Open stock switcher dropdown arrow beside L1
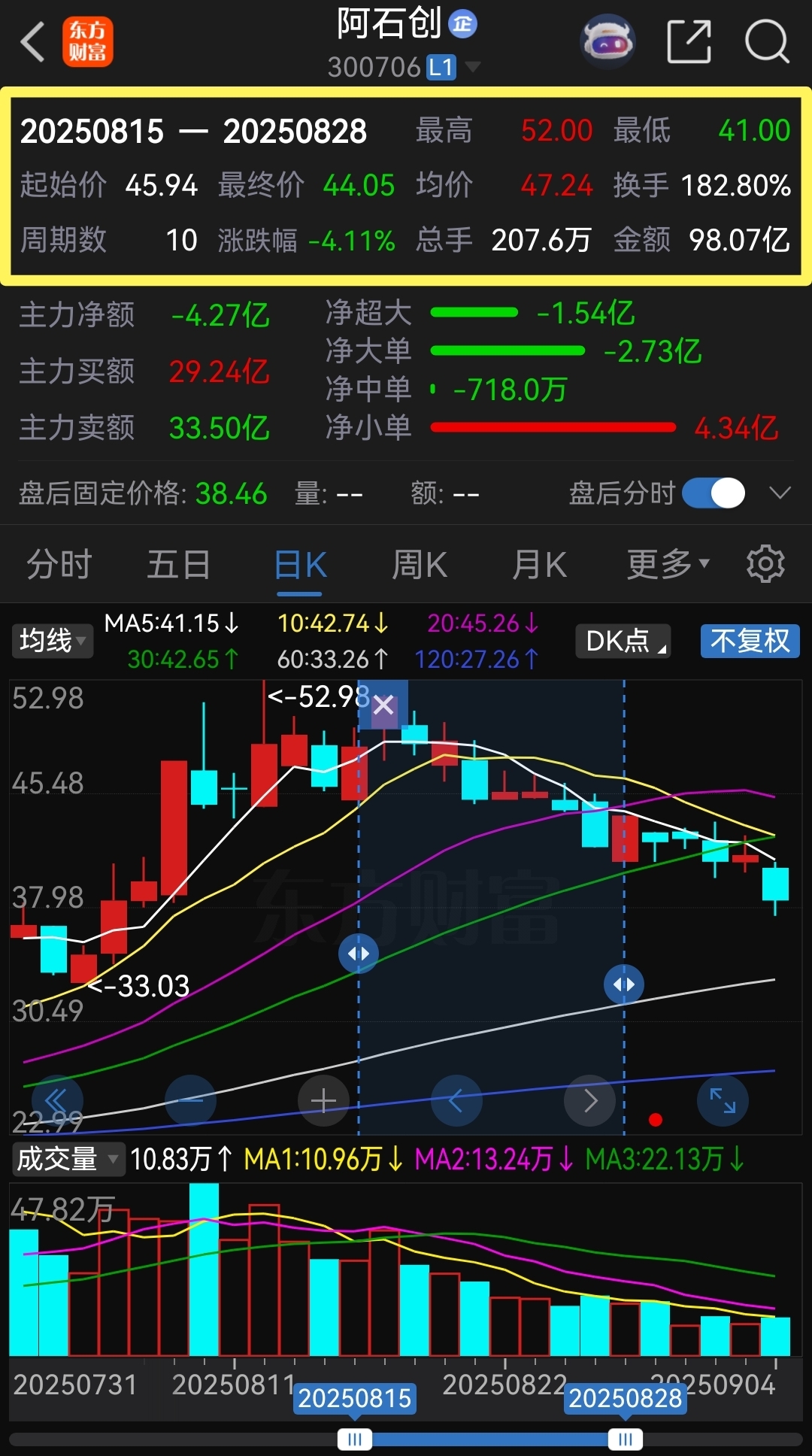The height and width of the screenshot is (1456, 812). click(x=473, y=68)
